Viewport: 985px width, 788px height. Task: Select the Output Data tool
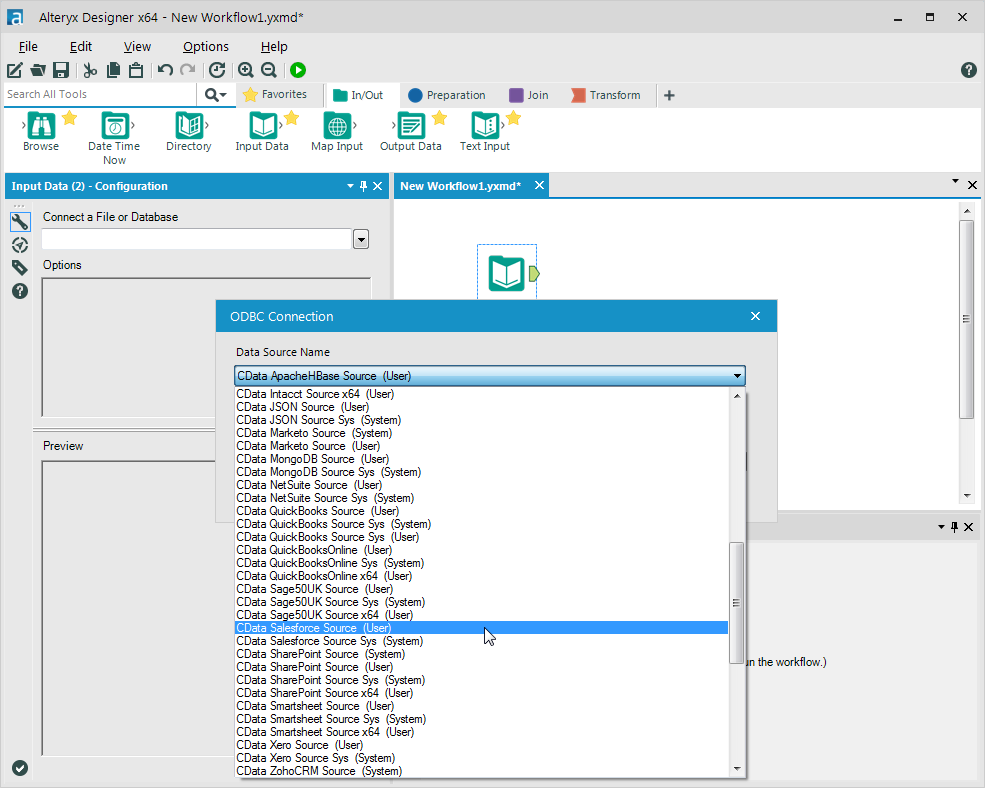[x=411, y=126]
